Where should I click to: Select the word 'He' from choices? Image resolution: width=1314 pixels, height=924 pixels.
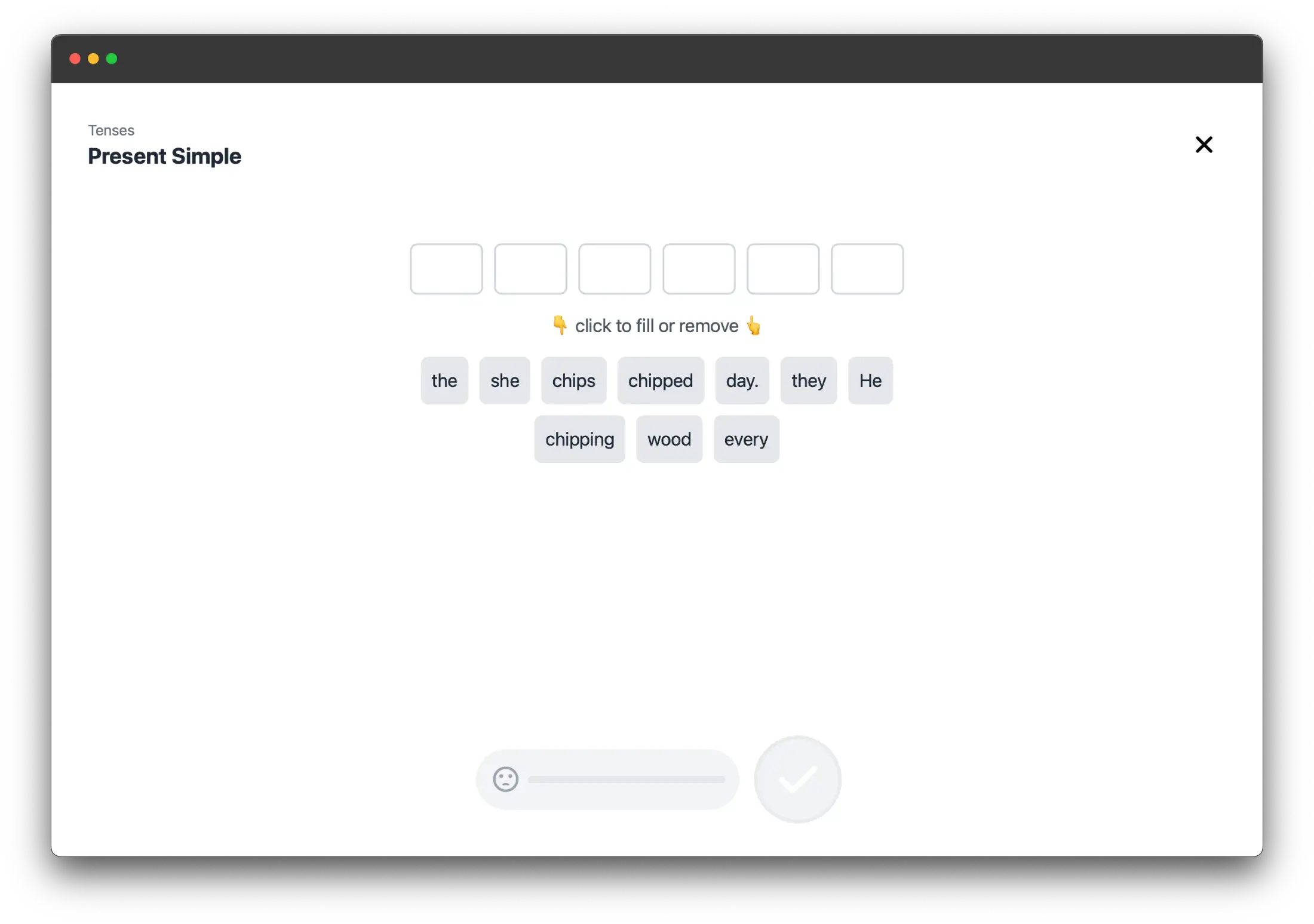click(x=870, y=380)
